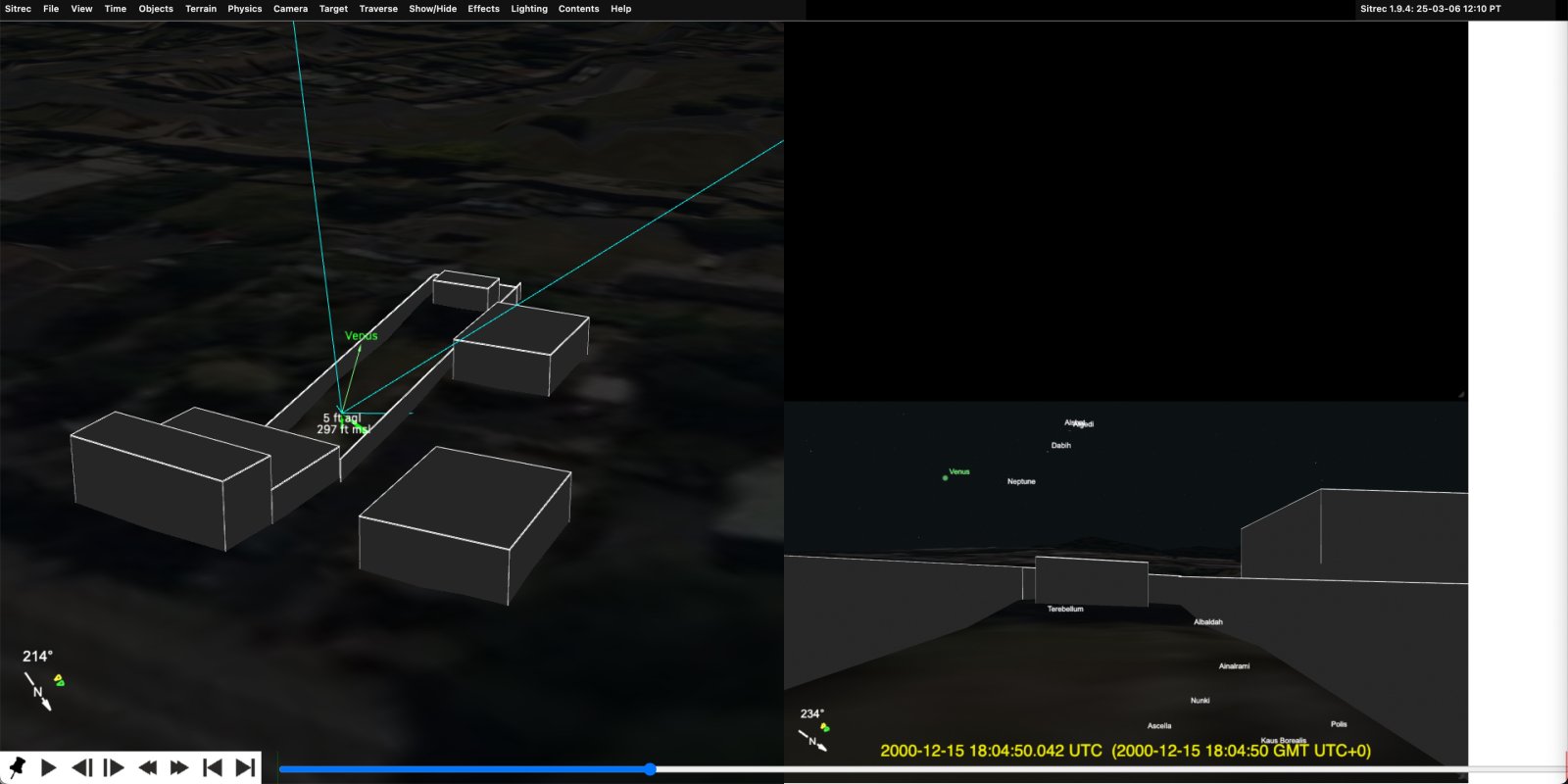Open the Lighting menu
The image size is (1568, 784).
point(529,9)
